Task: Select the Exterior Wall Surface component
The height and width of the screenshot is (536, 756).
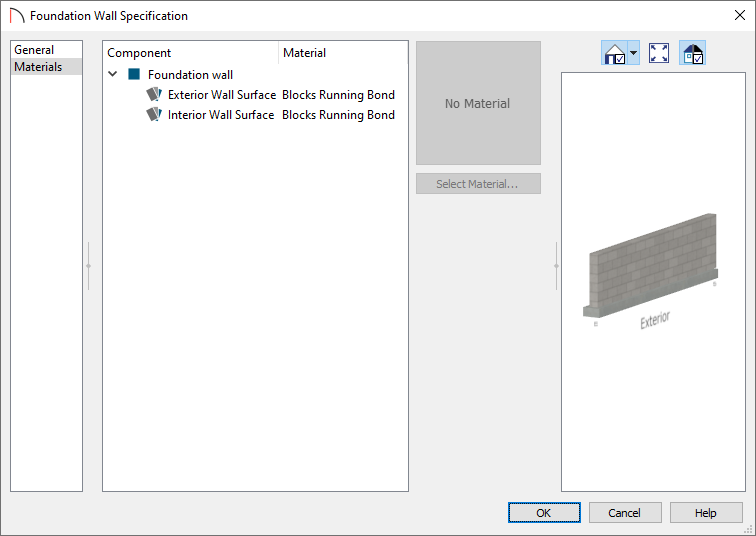Action: coord(222,94)
